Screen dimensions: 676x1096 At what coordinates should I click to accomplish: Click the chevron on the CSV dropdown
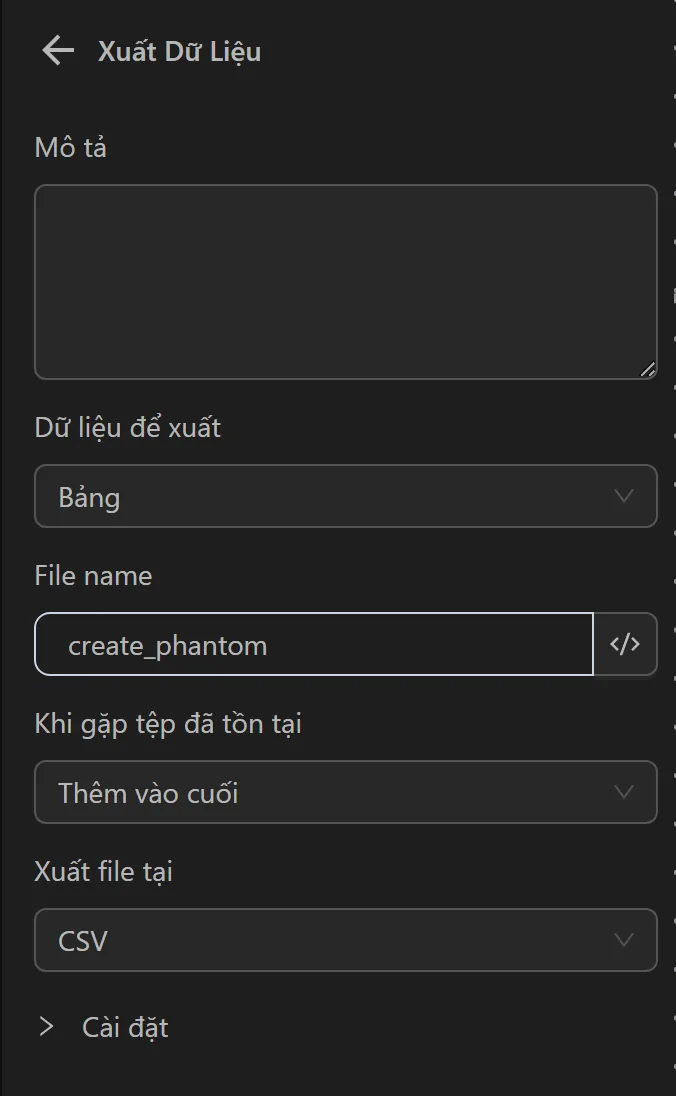[x=622, y=940]
